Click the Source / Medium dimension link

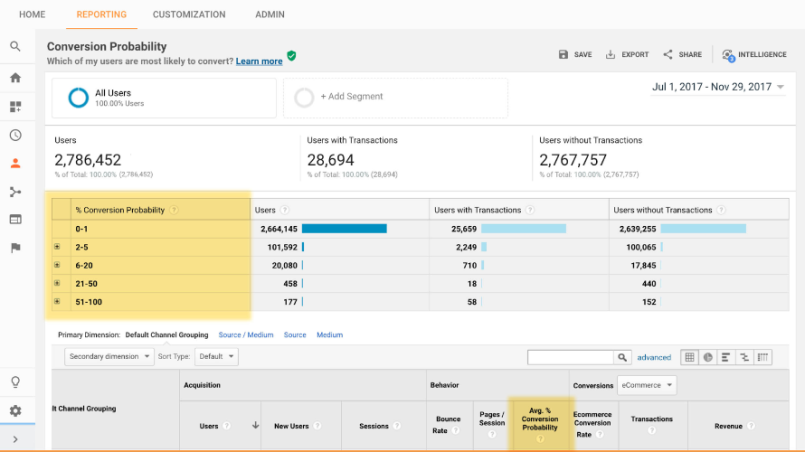(246, 335)
